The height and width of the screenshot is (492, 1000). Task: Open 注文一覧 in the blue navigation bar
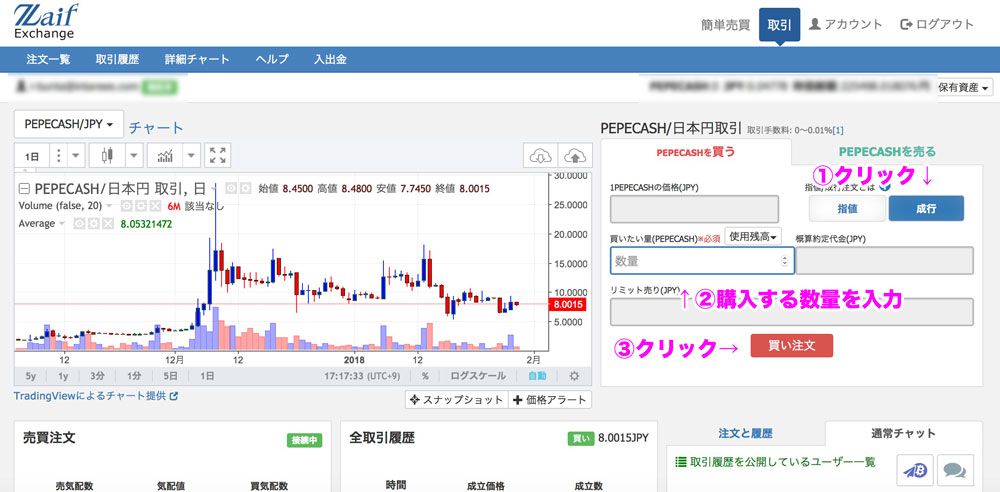click(48, 59)
